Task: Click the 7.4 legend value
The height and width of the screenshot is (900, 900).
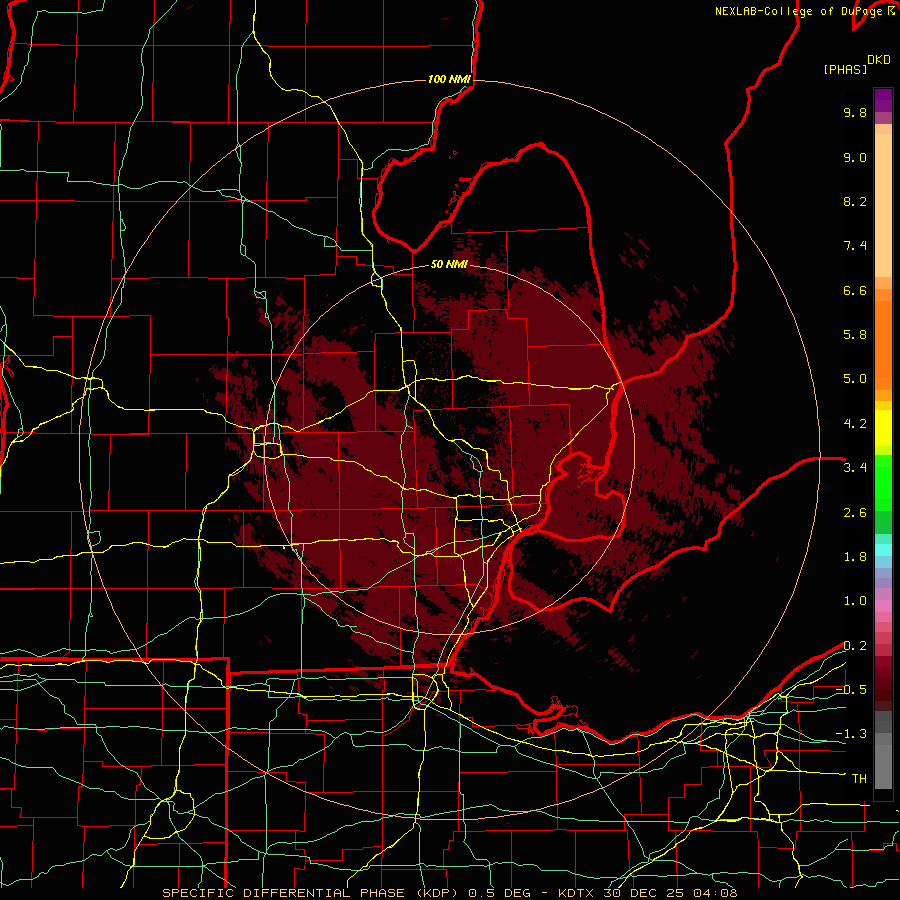Action: pos(855,246)
